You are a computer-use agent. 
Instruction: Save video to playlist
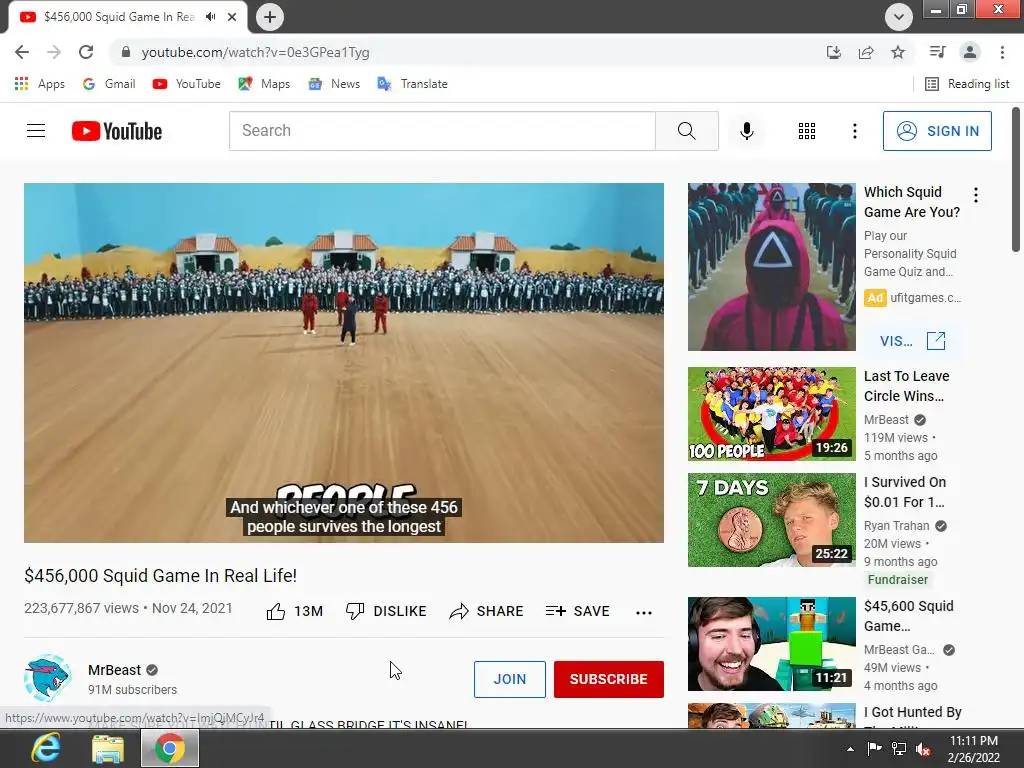point(577,611)
